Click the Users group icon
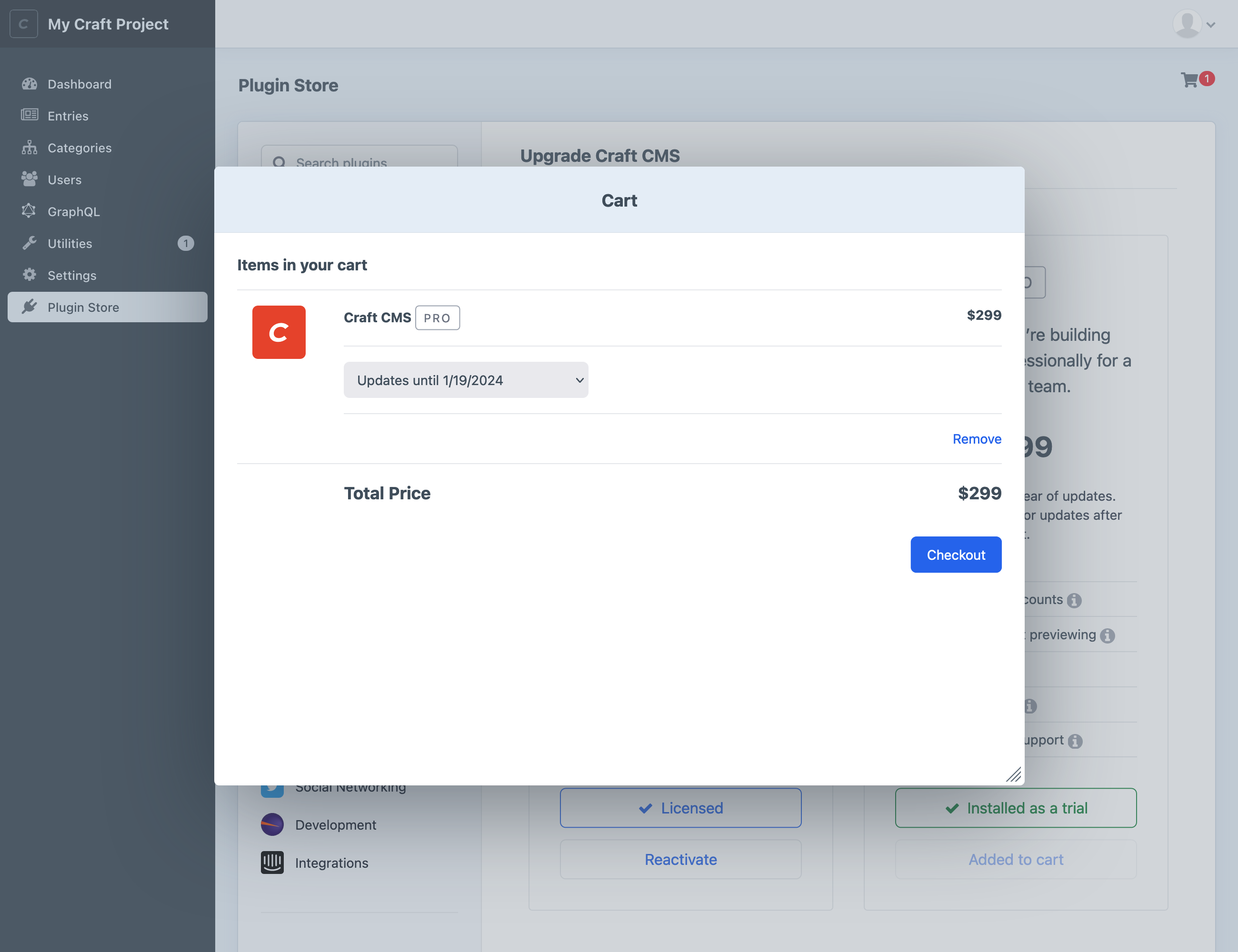Image resolution: width=1238 pixels, height=952 pixels. point(30,179)
